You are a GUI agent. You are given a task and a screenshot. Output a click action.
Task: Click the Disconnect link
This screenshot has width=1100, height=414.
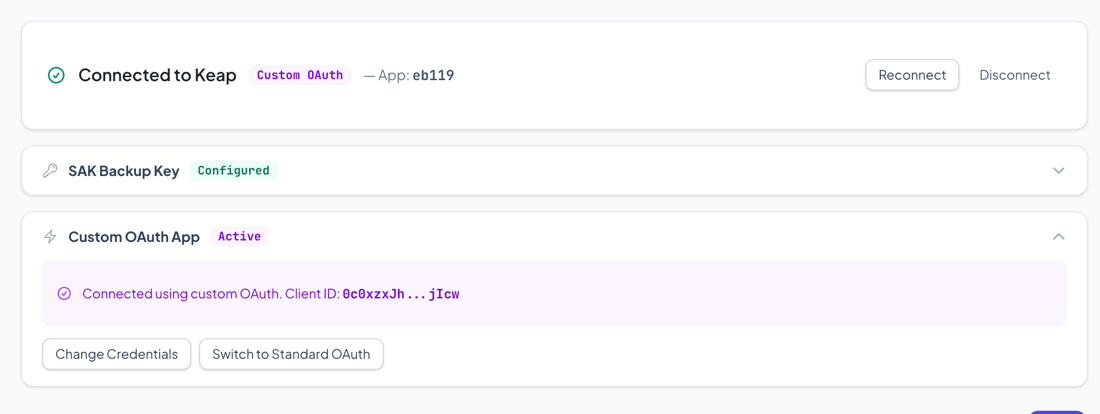point(1015,75)
